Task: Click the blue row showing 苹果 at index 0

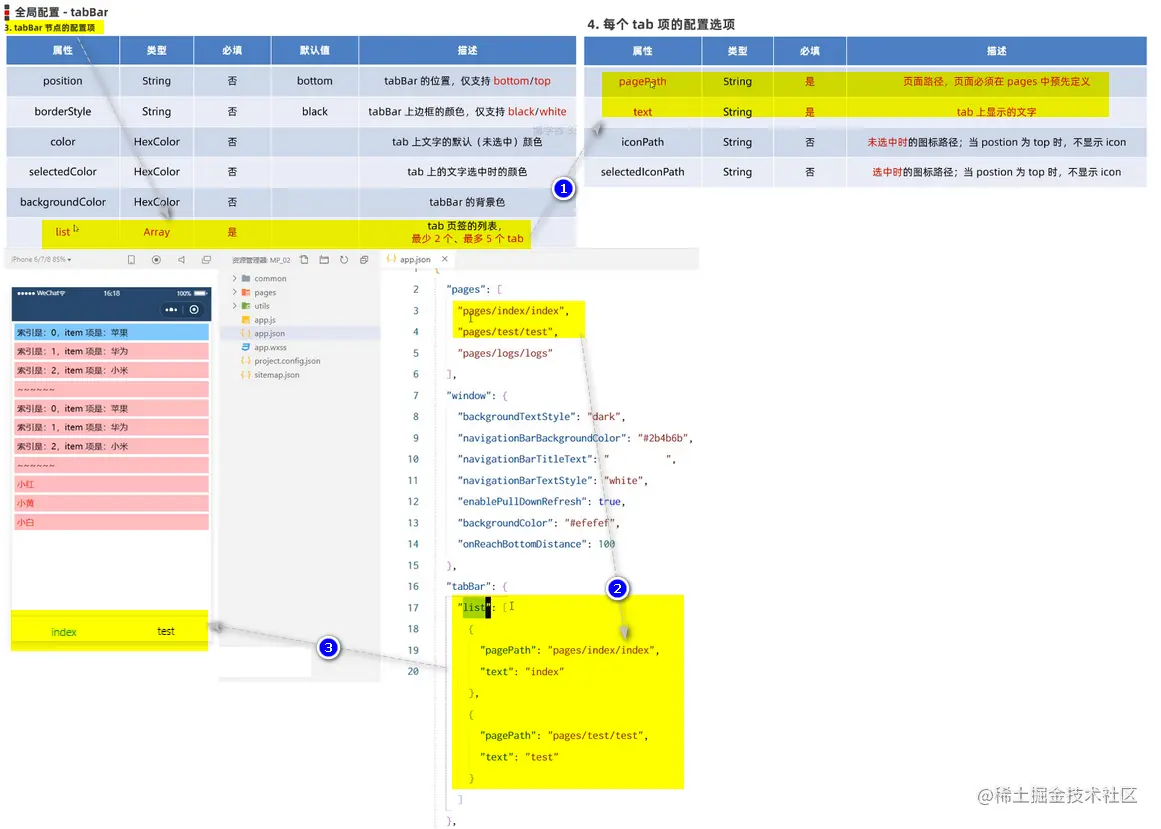Action: point(111,332)
